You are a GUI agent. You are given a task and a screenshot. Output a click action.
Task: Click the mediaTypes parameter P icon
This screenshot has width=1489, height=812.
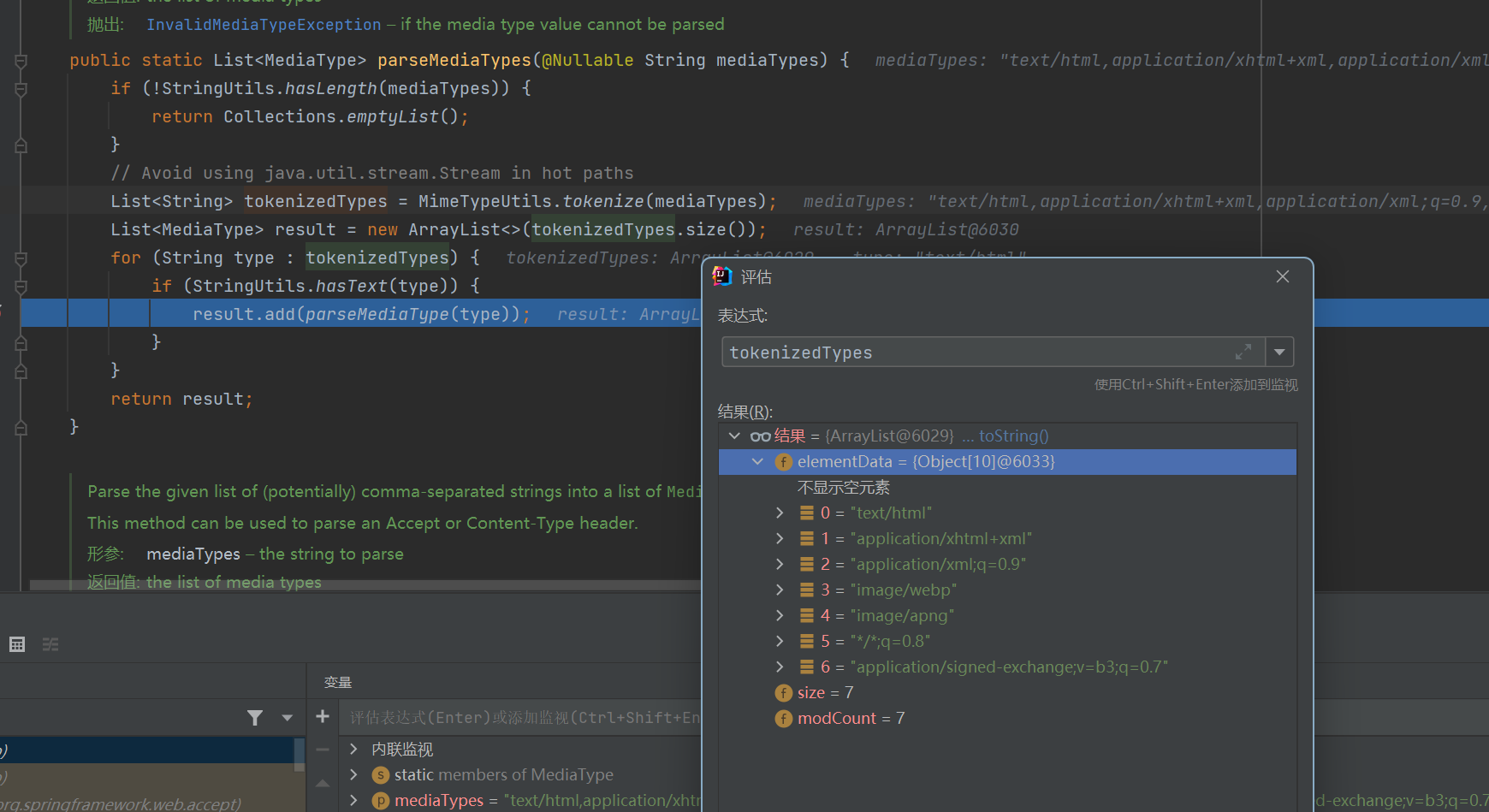pos(381,801)
